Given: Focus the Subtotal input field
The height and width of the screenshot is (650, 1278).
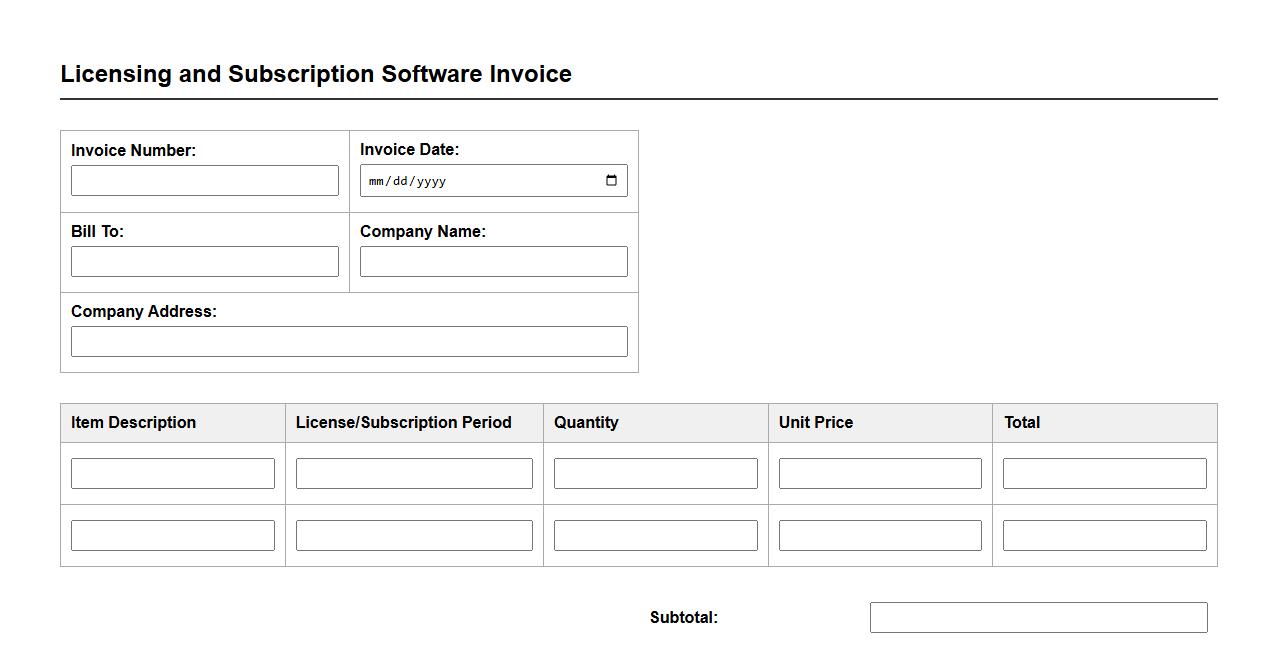Looking at the screenshot, I should click(x=1038, y=618).
